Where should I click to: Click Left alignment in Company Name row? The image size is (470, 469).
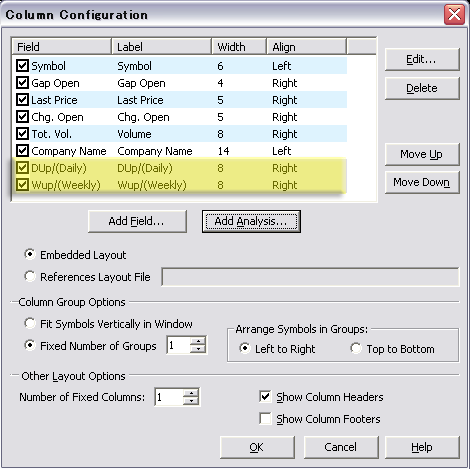(x=282, y=151)
